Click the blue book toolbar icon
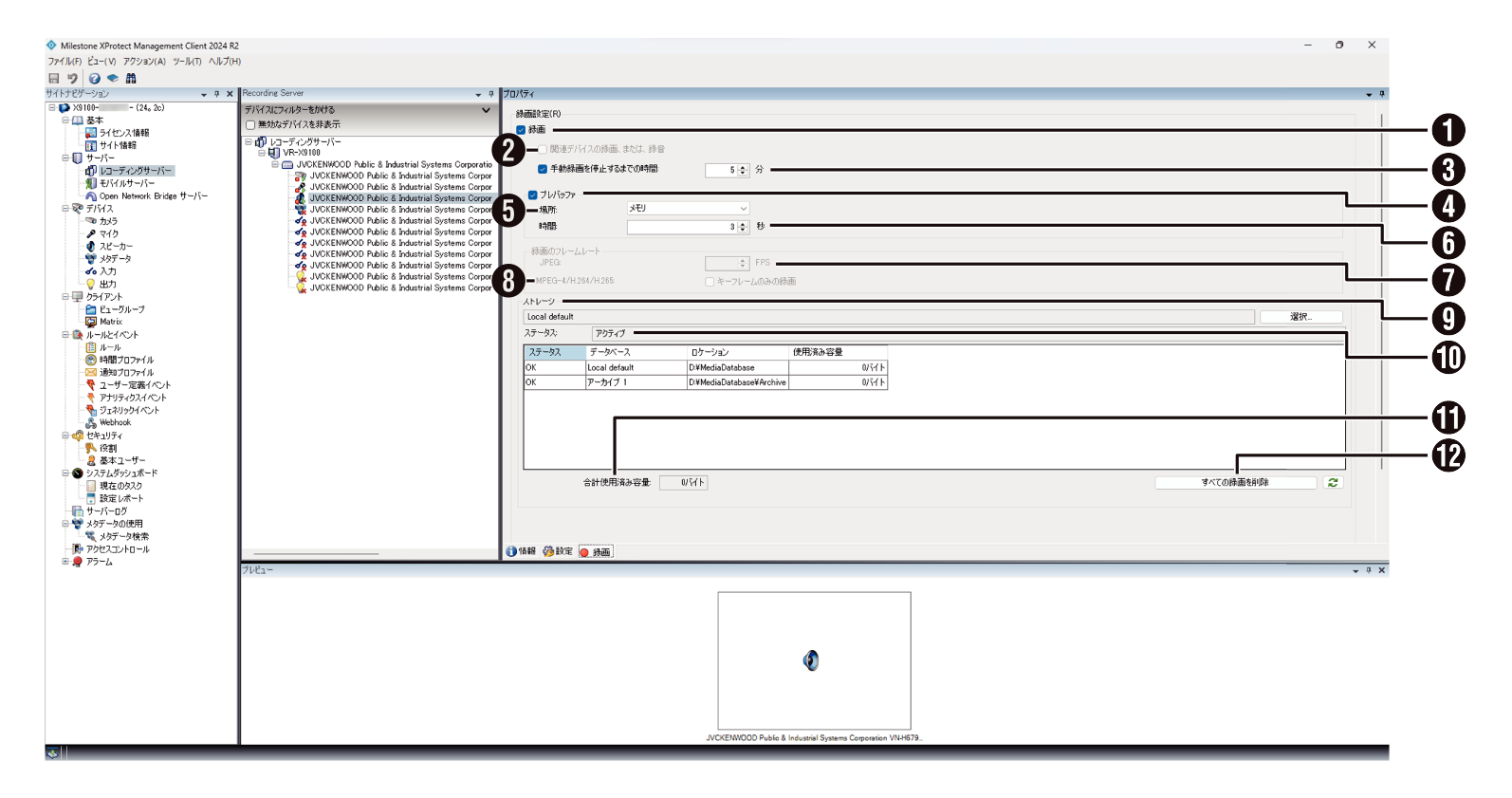Screen dimensions: 1512x798 pyautogui.click(x=113, y=79)
